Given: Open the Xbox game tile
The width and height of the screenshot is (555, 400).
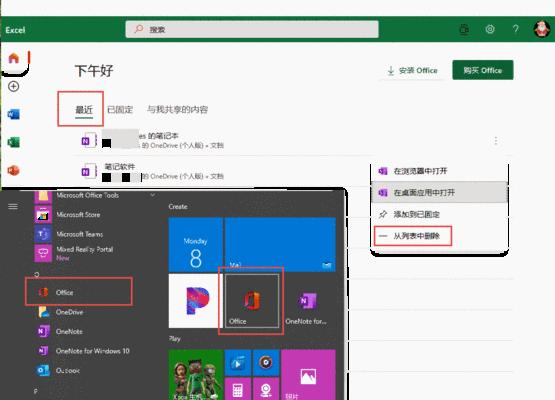Looking at the screenshot, I should point(196,375).
